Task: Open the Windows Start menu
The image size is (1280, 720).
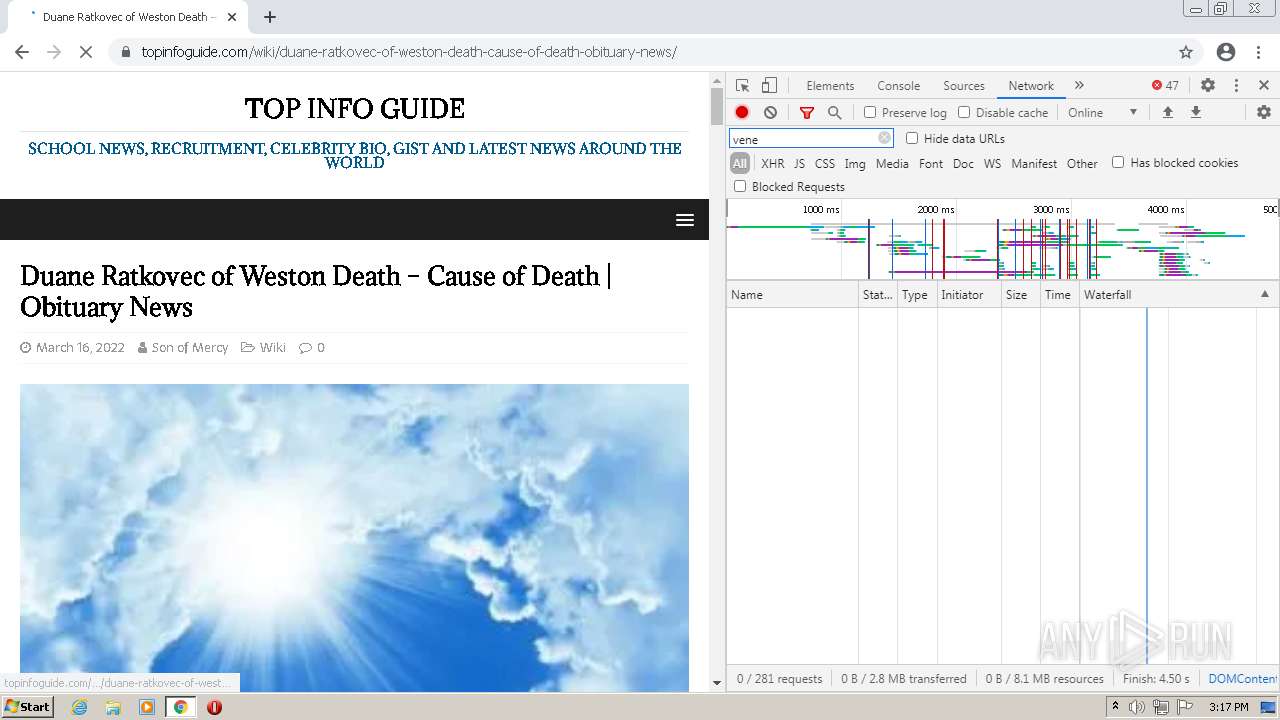Action: (x=27, y=707)
